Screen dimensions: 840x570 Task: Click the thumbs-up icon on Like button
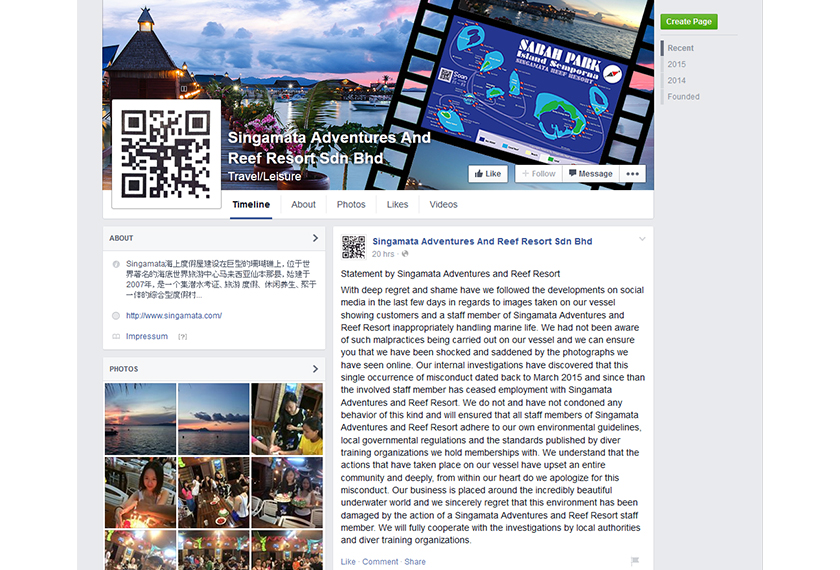pyautogui.click(x=478, y=174)
